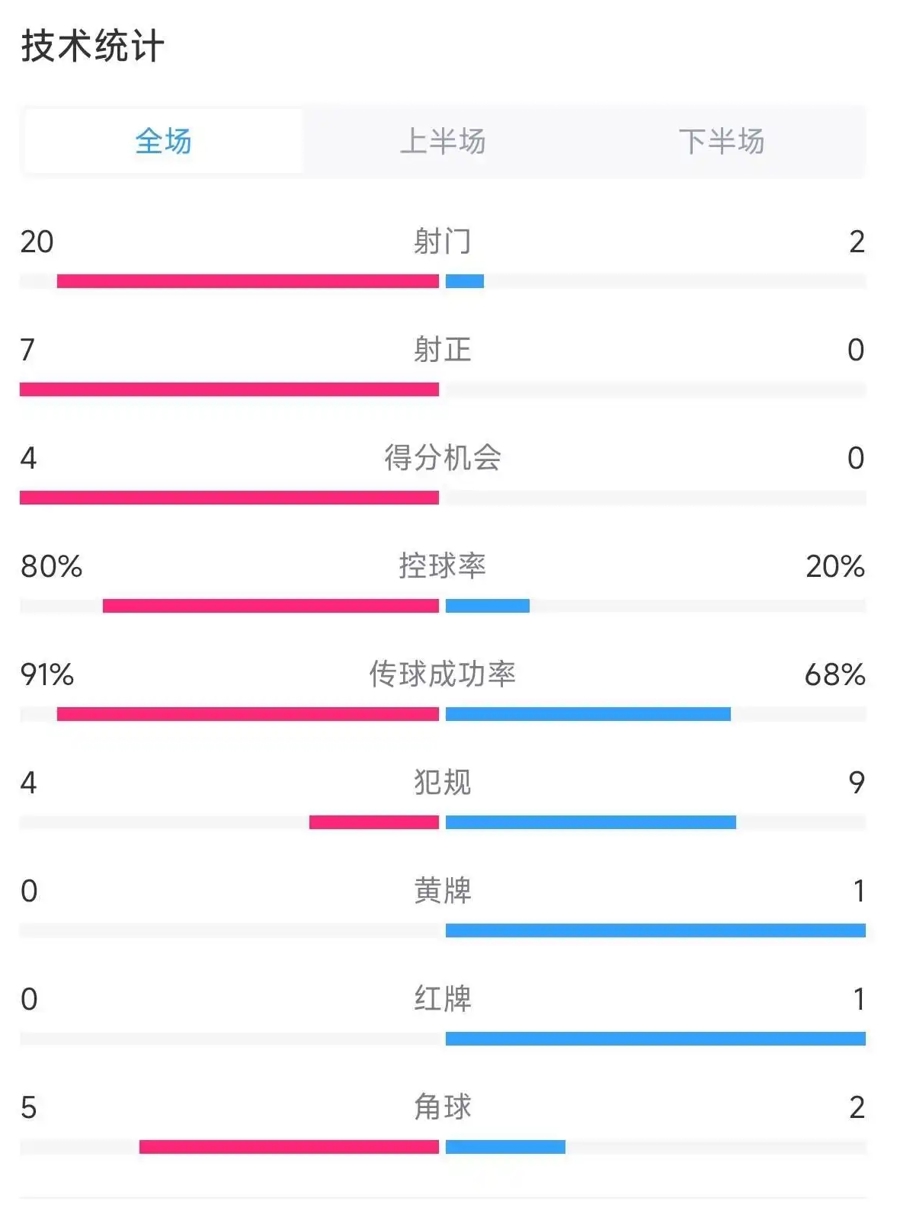Select the 全场 tab

(x=164, y=141)
